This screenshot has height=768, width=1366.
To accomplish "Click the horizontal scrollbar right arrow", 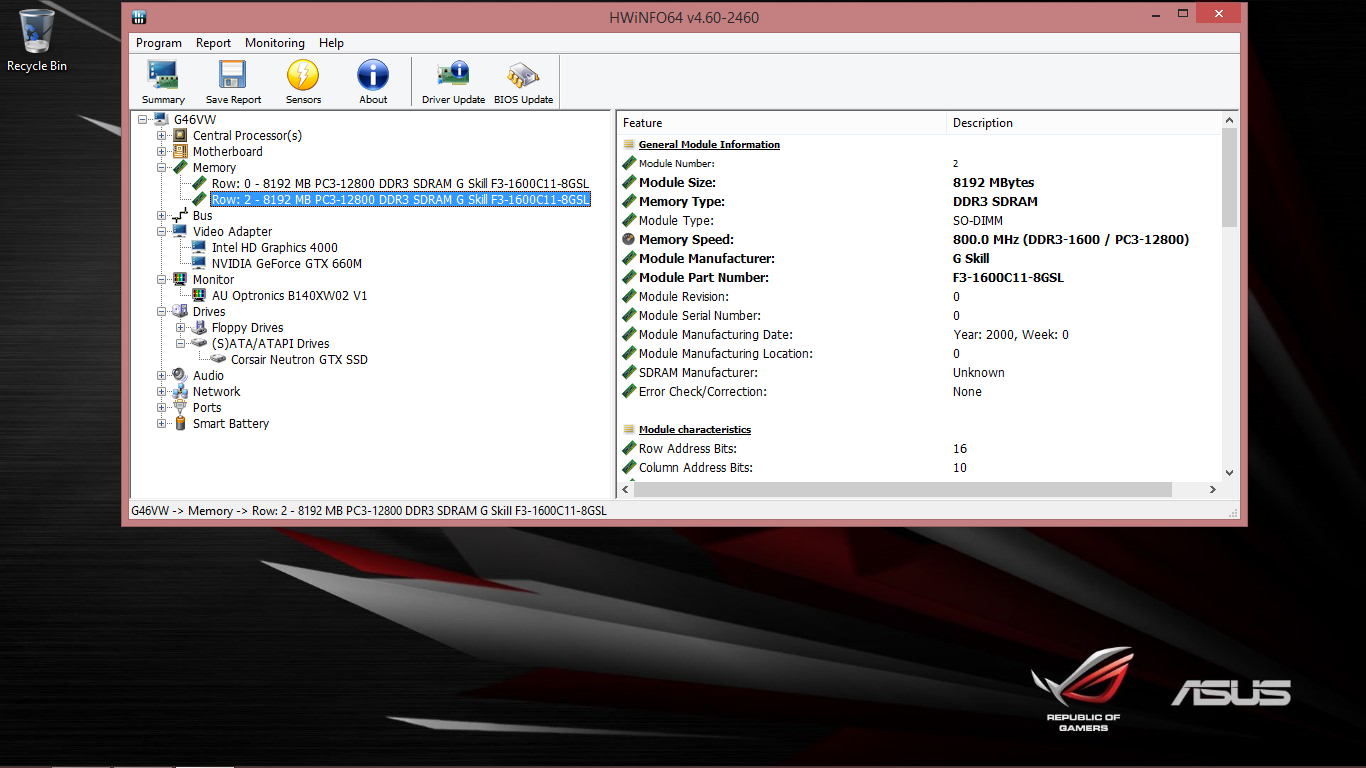I will pyautogui.click(x=1212, y=490).
